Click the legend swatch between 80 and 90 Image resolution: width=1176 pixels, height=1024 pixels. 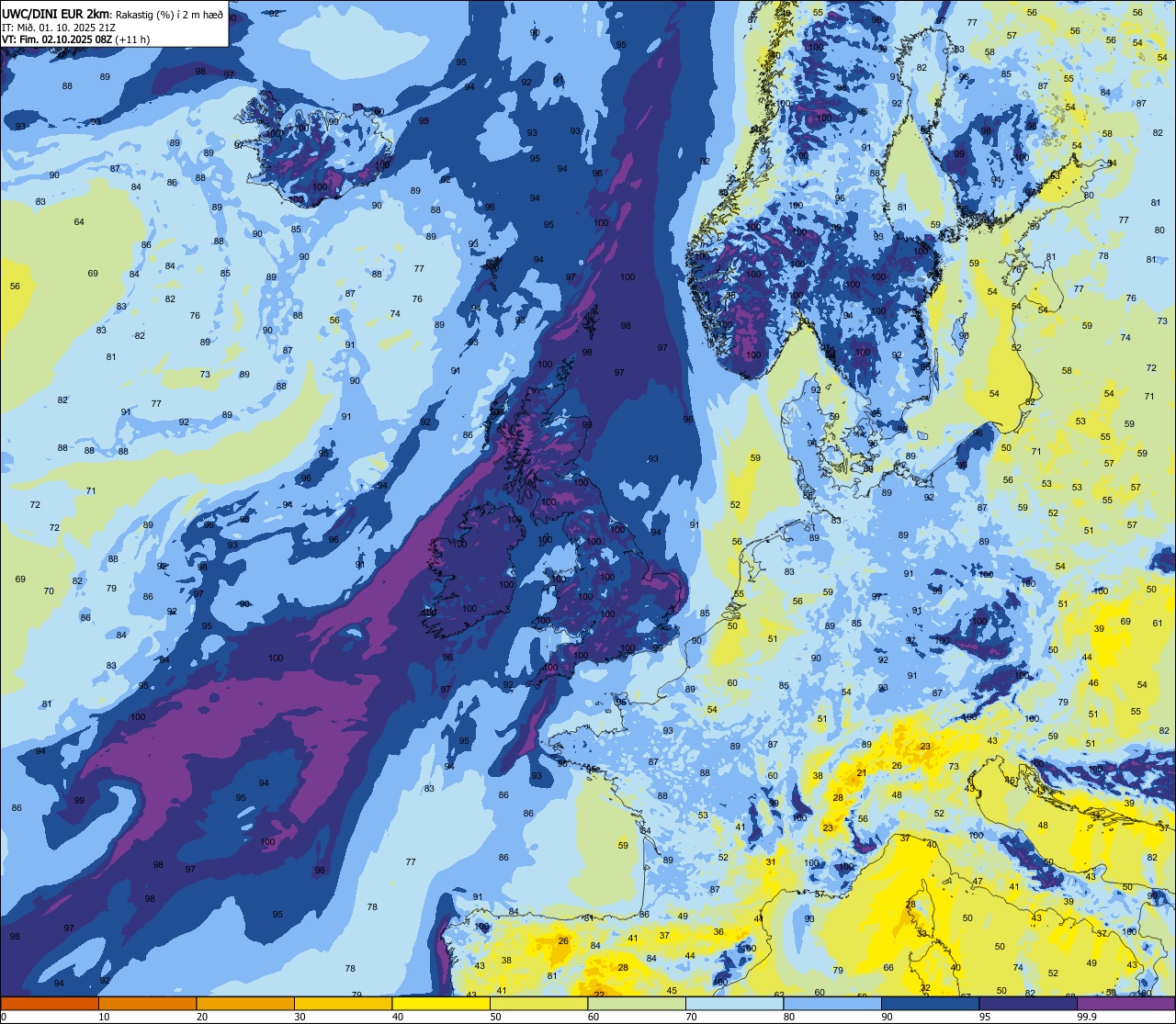point(832,1003)
